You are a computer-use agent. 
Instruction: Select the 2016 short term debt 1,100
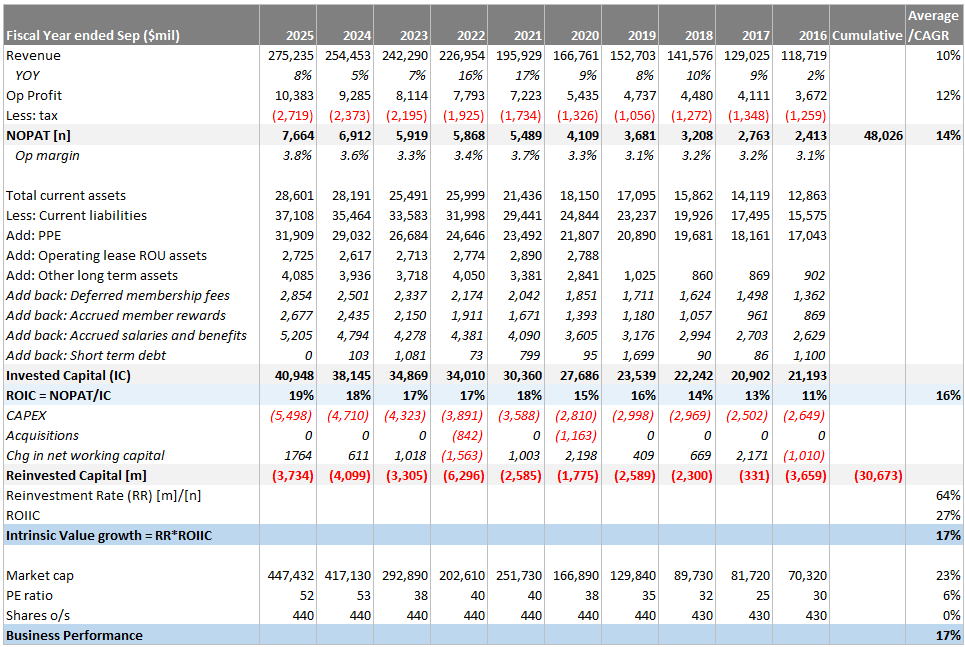click(x=810, y=355)
